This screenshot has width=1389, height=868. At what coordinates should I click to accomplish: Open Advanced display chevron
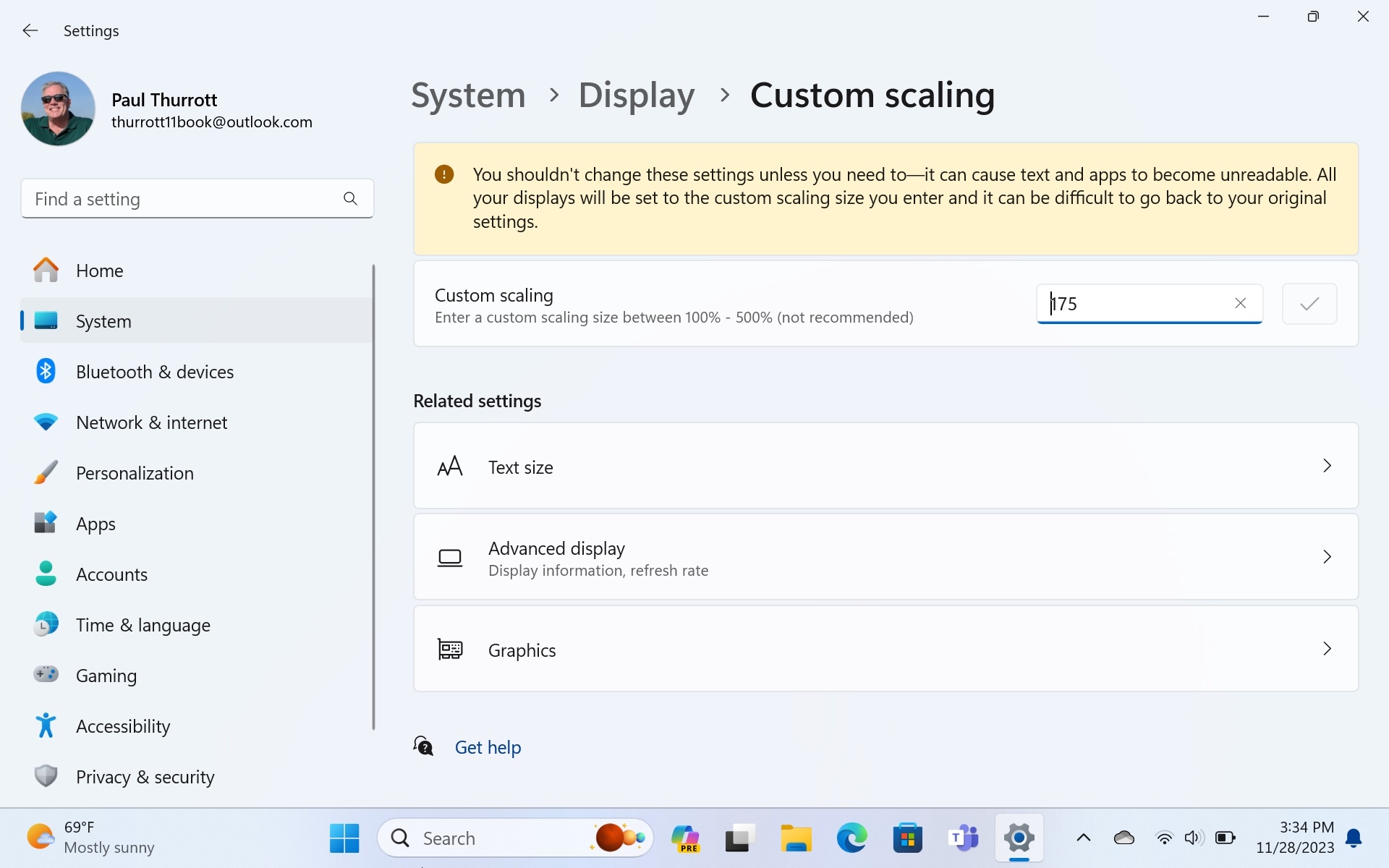click(1326, 557)
